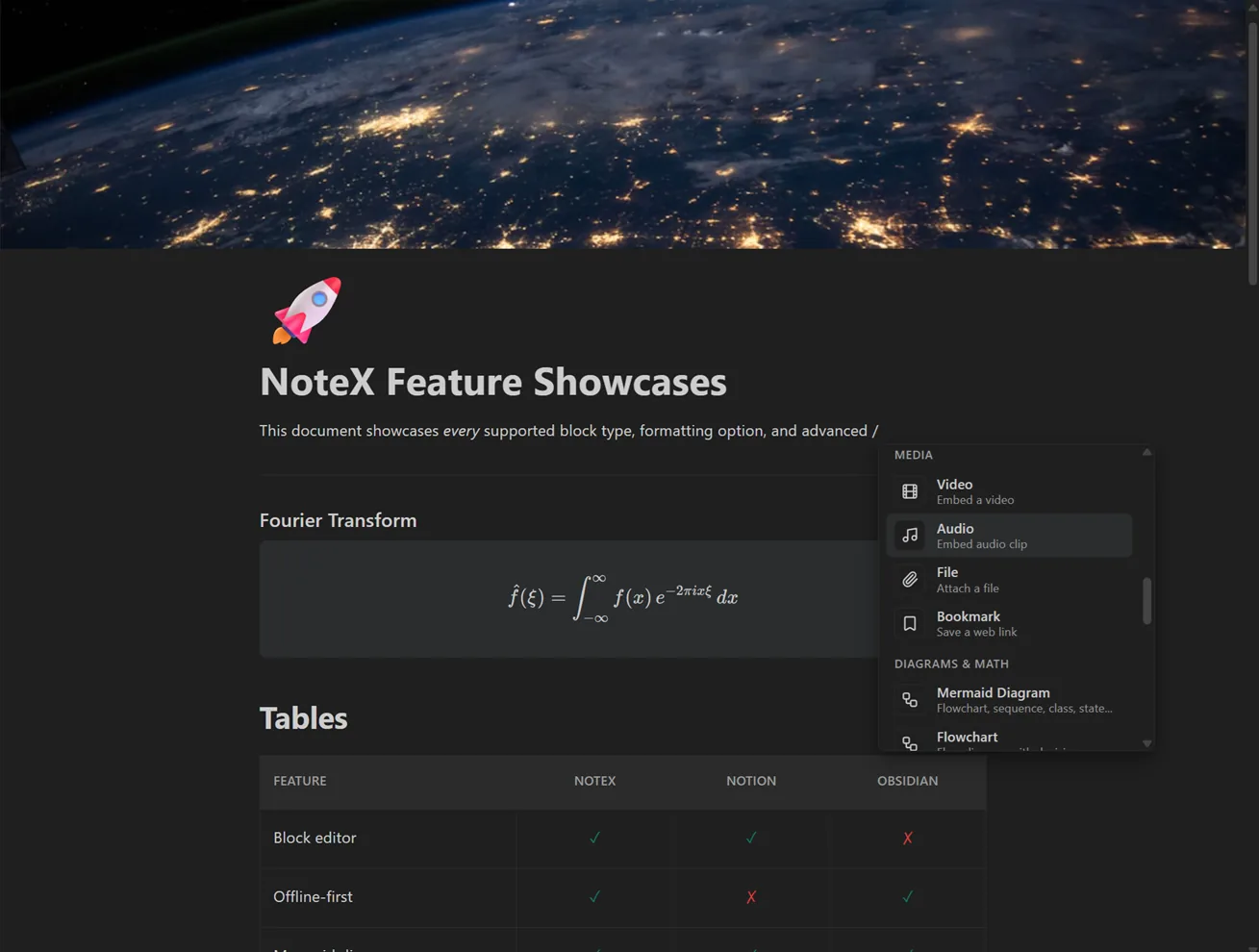Click Offline-first Notion red X
Image resolution: width=1259 pixels, height=952 pixels.
click(751, 896)
